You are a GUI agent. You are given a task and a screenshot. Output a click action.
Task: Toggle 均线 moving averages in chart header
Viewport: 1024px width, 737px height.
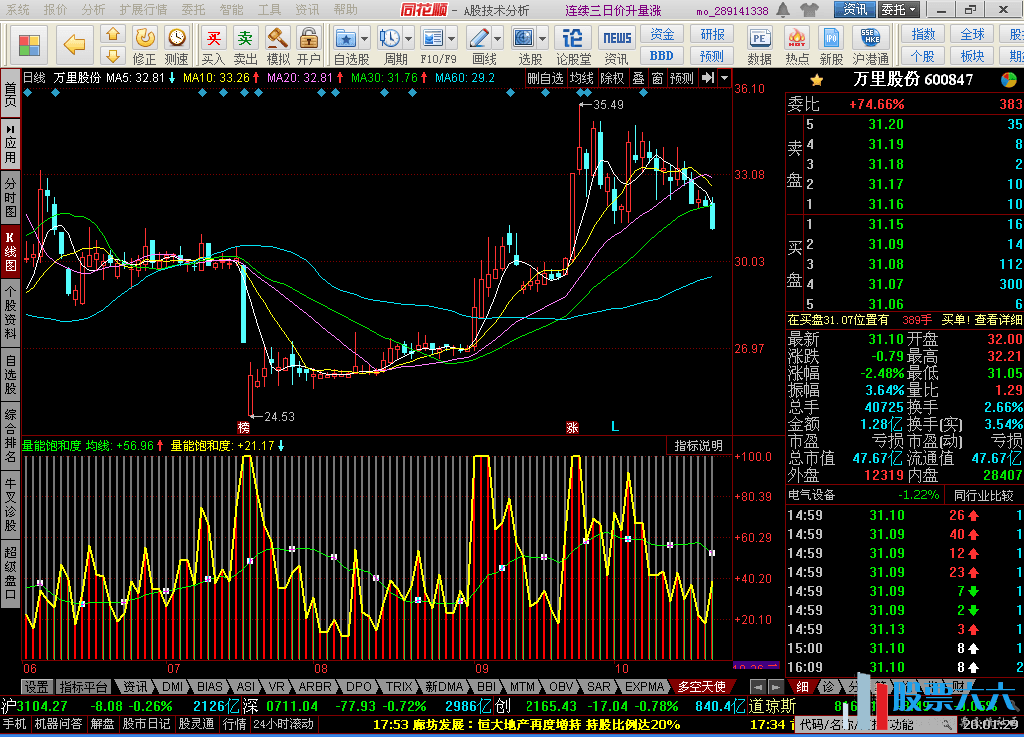click(x=581, y=78)
